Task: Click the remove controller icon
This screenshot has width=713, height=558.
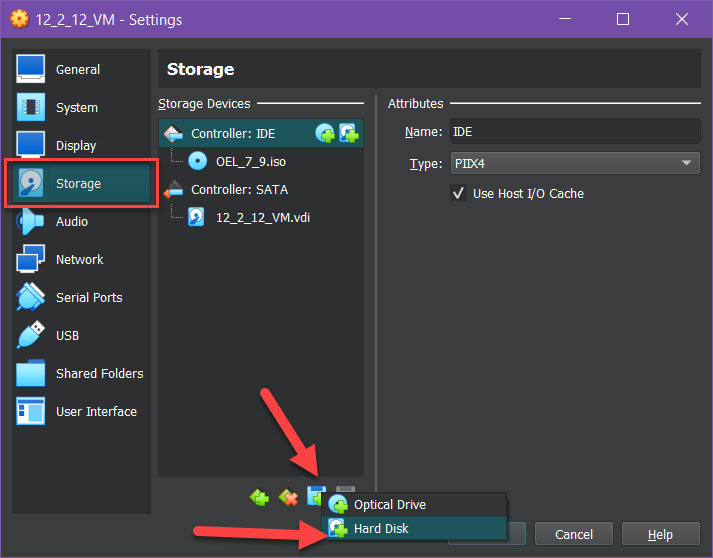Action: pyautogui.click(x=289, y=496)
